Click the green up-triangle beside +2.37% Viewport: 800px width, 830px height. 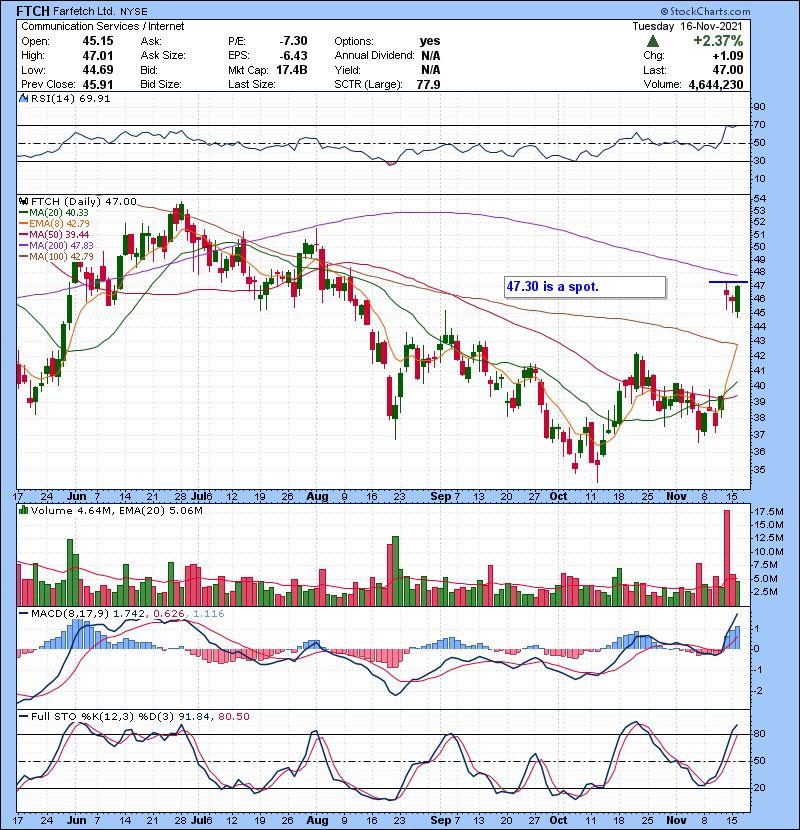coord(653,41)
